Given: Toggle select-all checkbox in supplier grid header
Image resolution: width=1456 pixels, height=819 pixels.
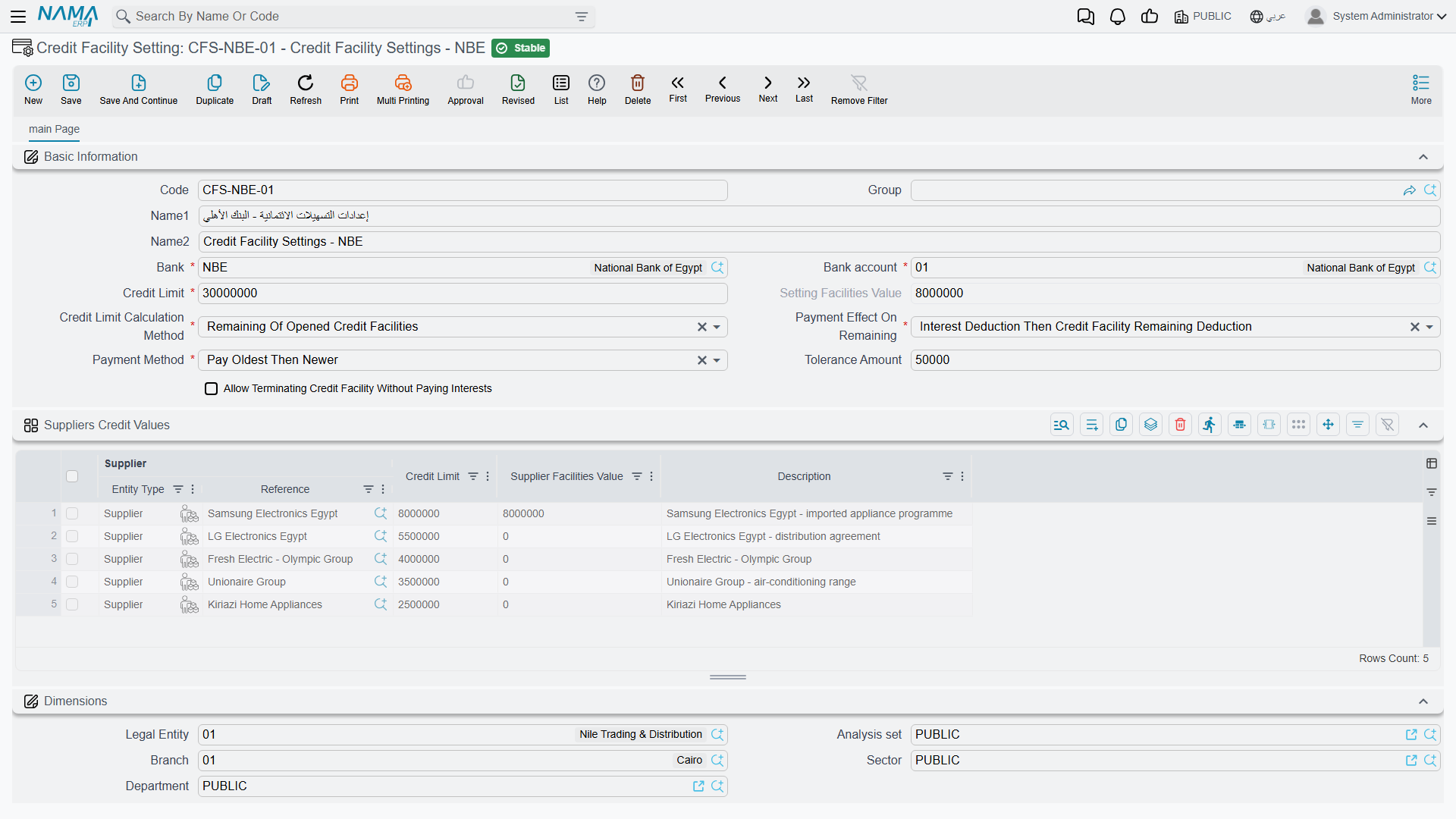Looking at the screenshot, I should (72, 476).
